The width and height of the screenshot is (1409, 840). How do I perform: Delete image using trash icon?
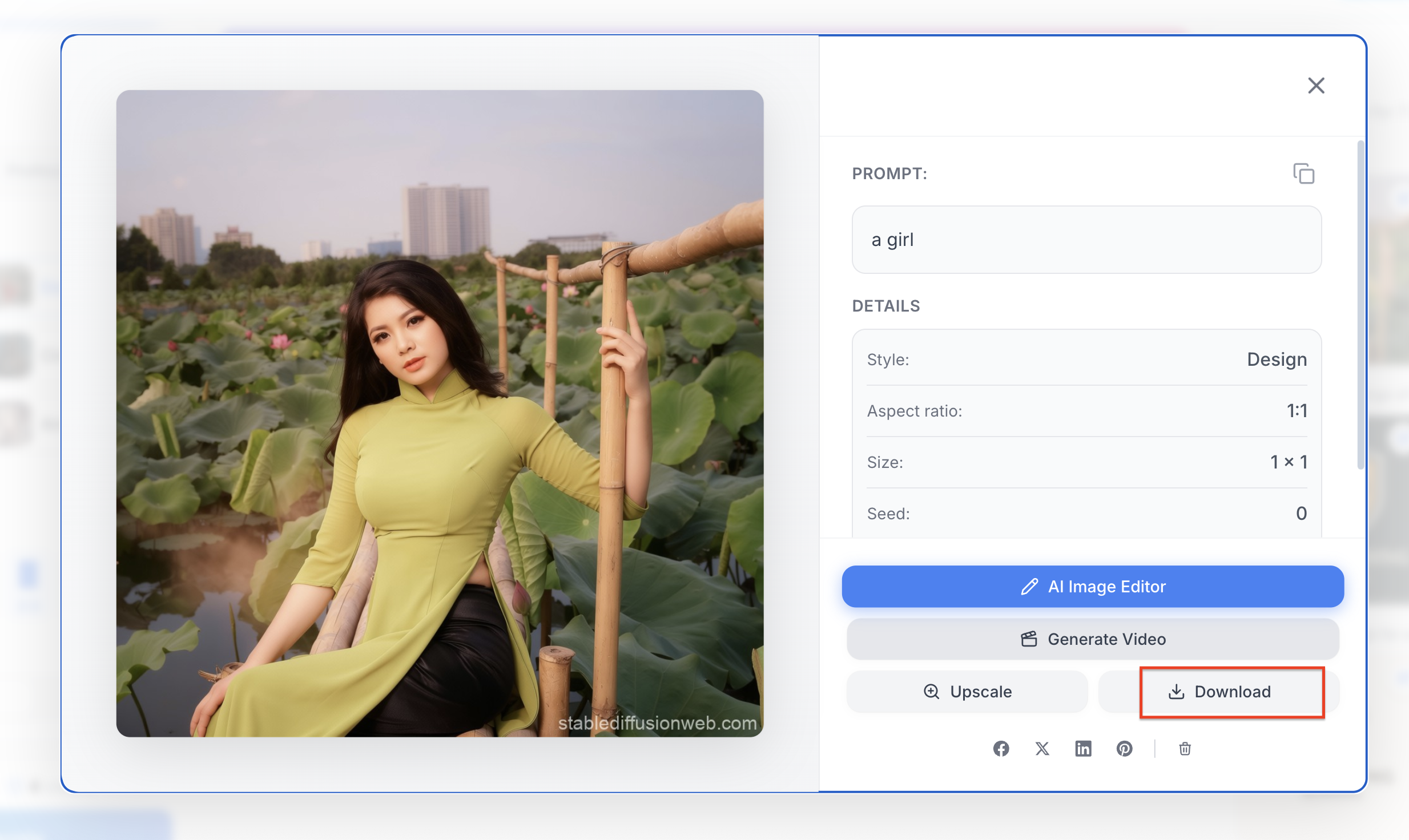pos(1185,749)
